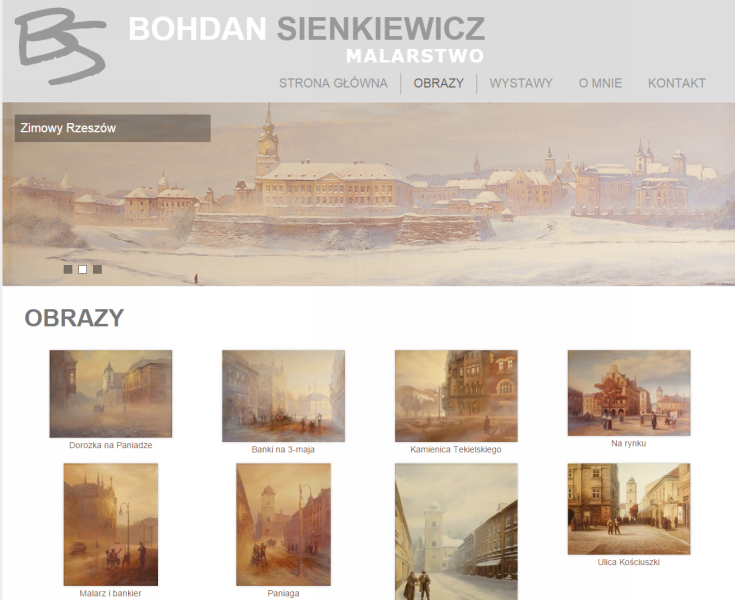View the Malarz i bankier painting thumbnail
735x600 pixels.
(111, 525)
